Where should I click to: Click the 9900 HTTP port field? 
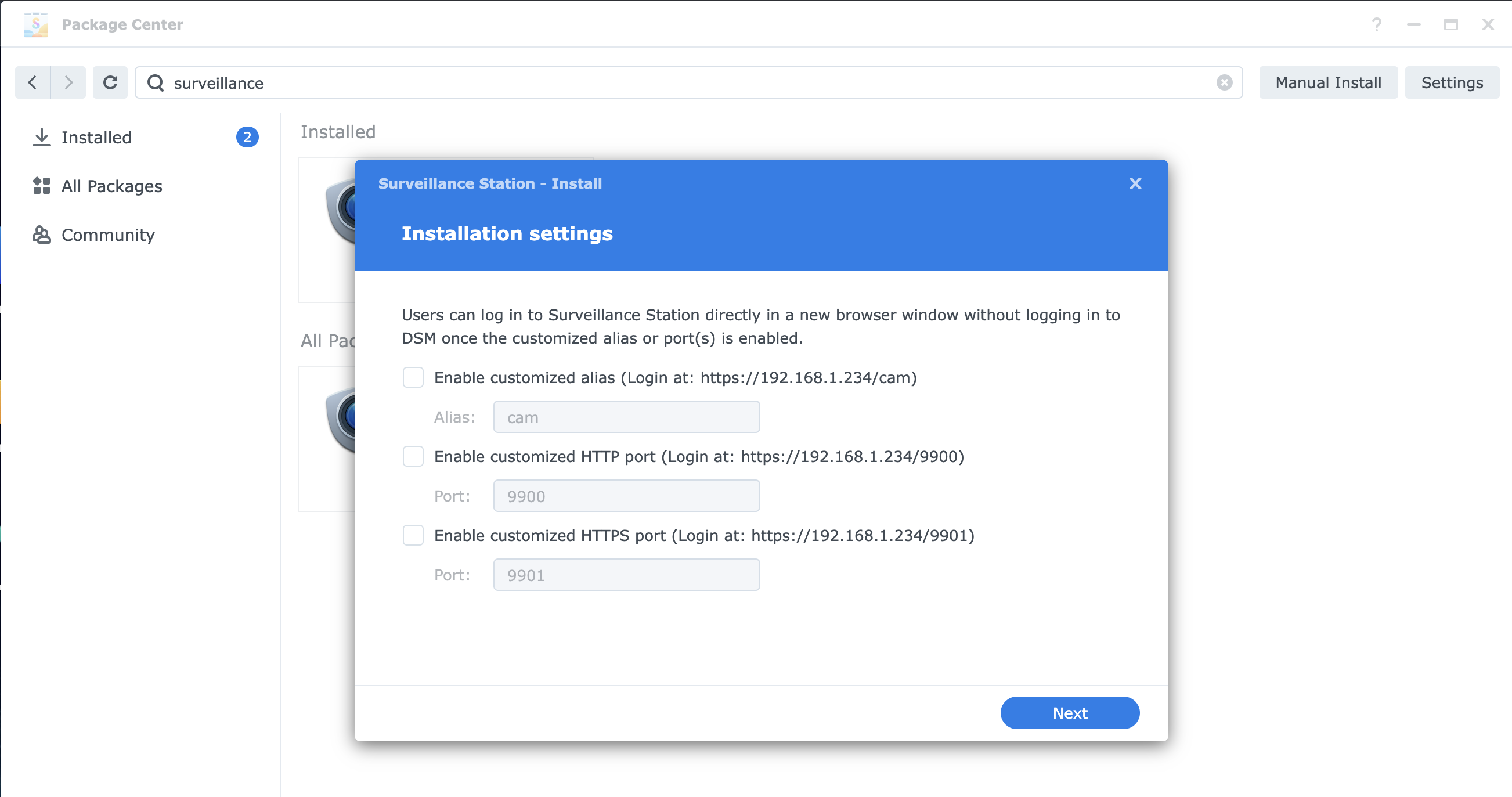626,496
